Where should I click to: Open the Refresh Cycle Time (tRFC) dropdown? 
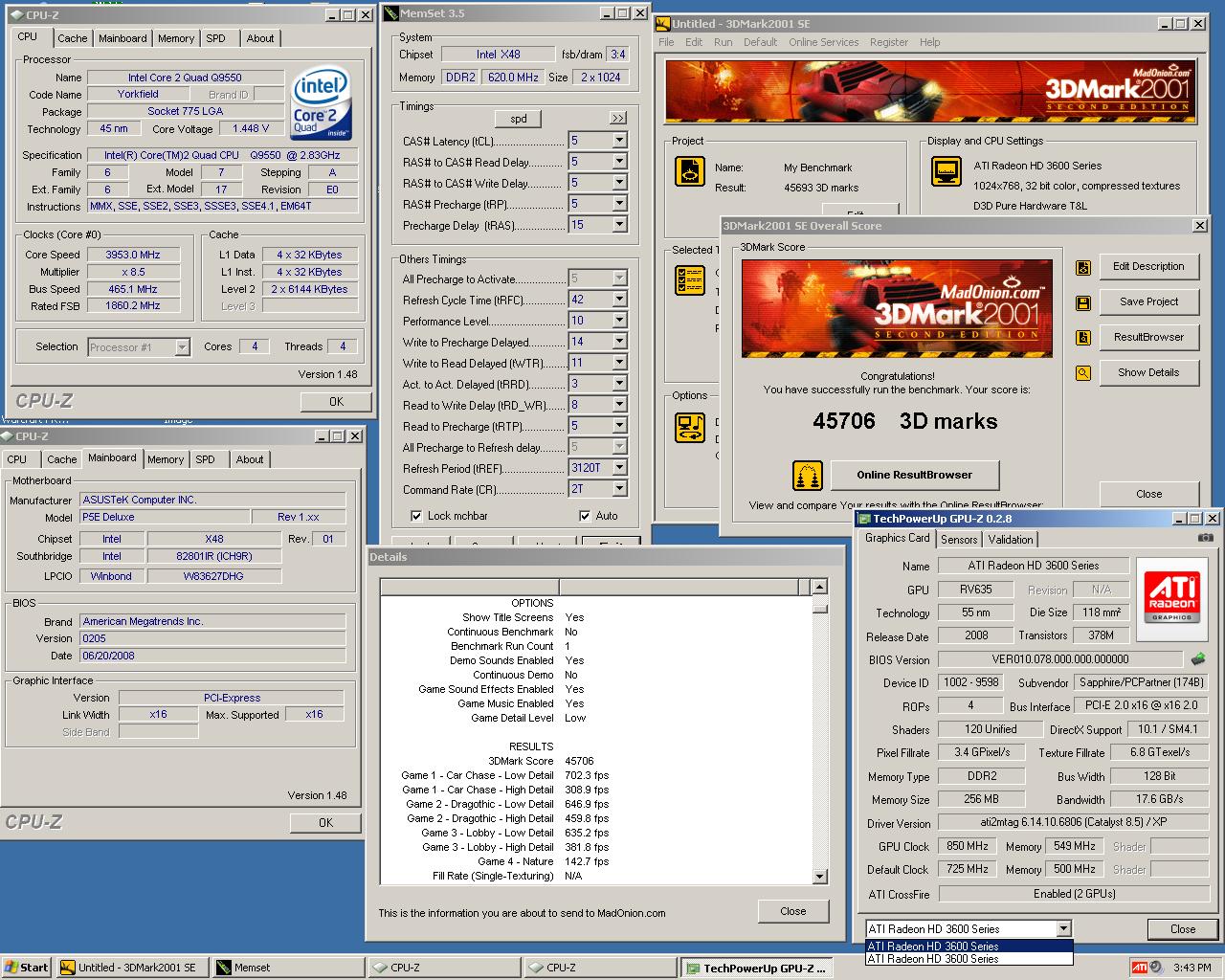click(x=619, y=300)
